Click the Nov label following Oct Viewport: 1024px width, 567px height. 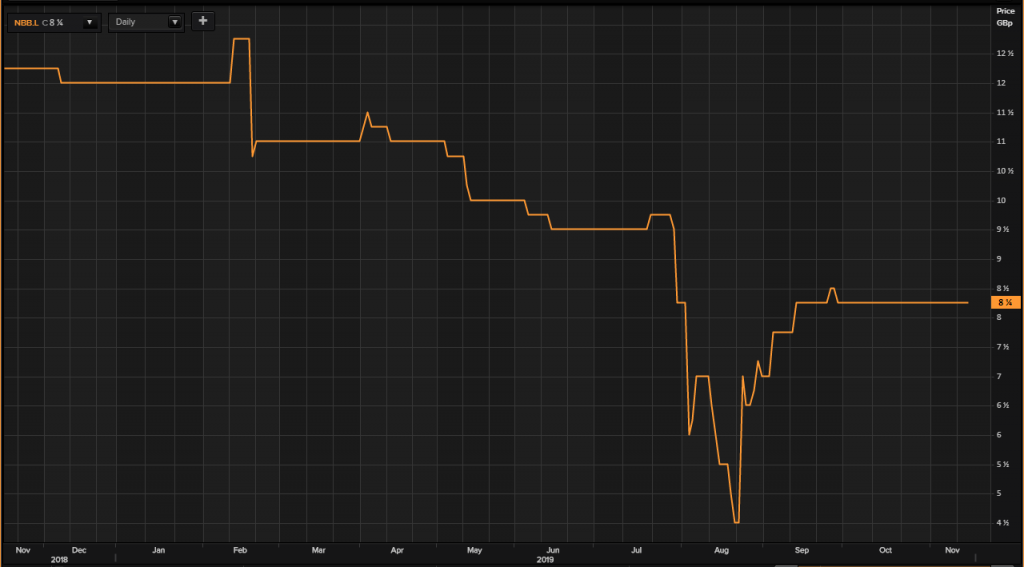(x=953, y=550)
